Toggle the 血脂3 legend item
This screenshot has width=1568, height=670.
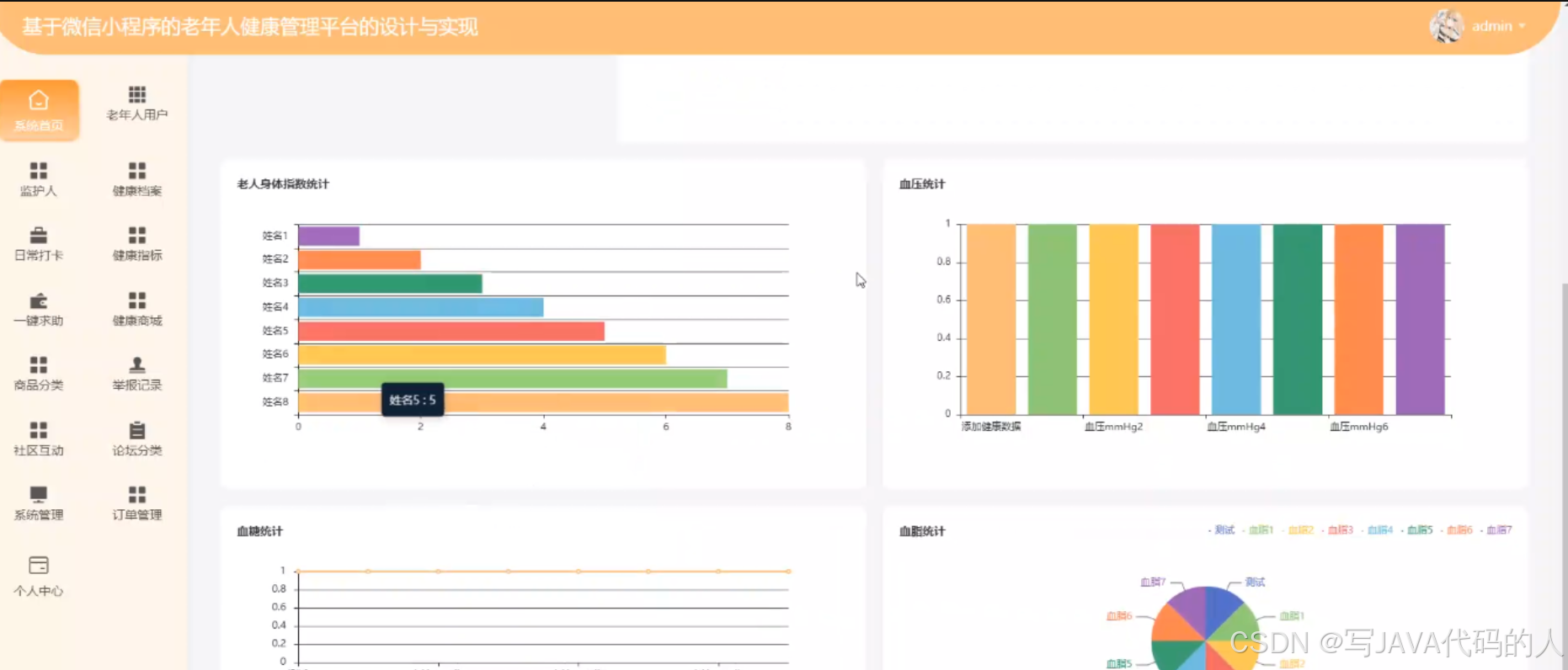click(1337, 530)
